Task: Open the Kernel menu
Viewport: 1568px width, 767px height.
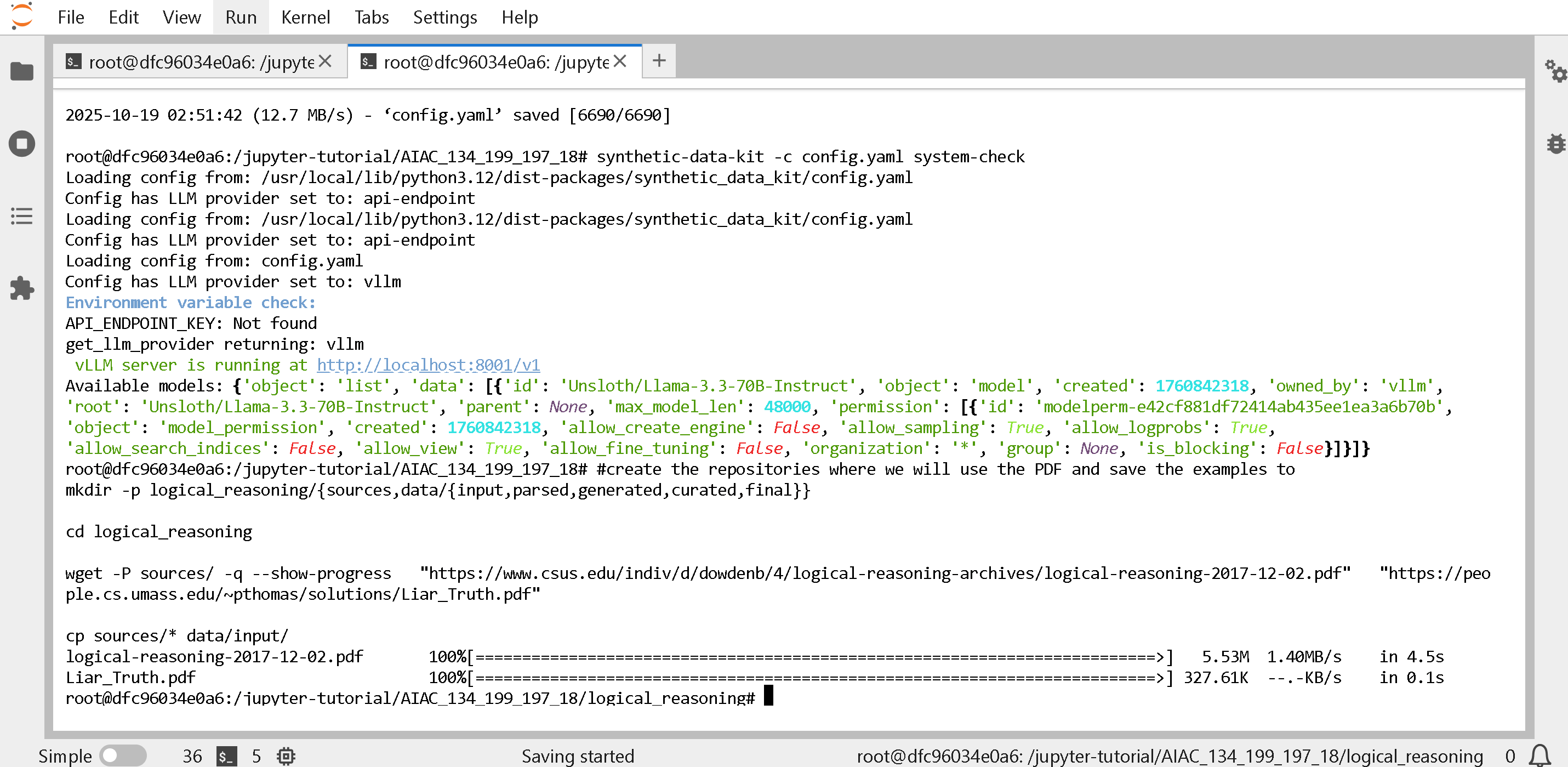Action: click(x=305, y=17)
